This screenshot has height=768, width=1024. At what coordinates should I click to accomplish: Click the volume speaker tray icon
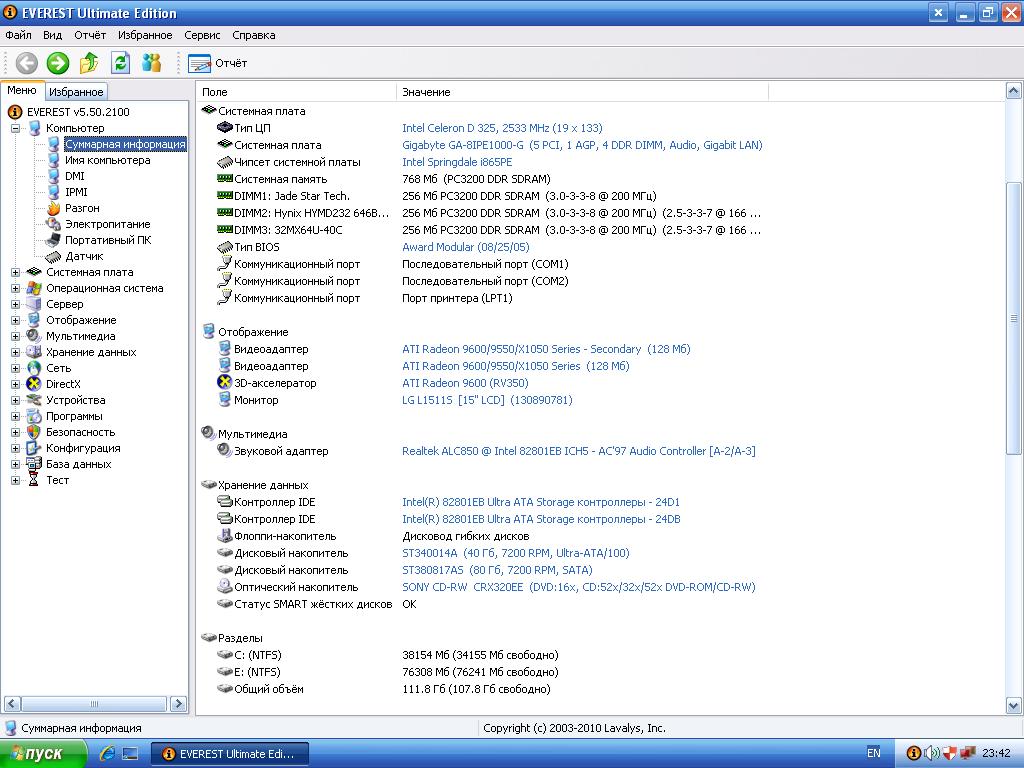point(932,754)
